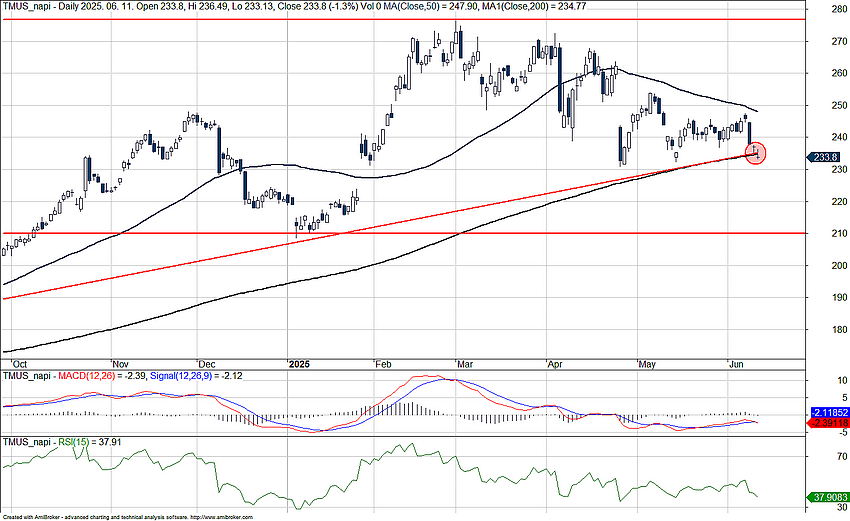Click the 70 label on RSI axis
Viewport: 850px width, 521px height.
coord(842,457)
